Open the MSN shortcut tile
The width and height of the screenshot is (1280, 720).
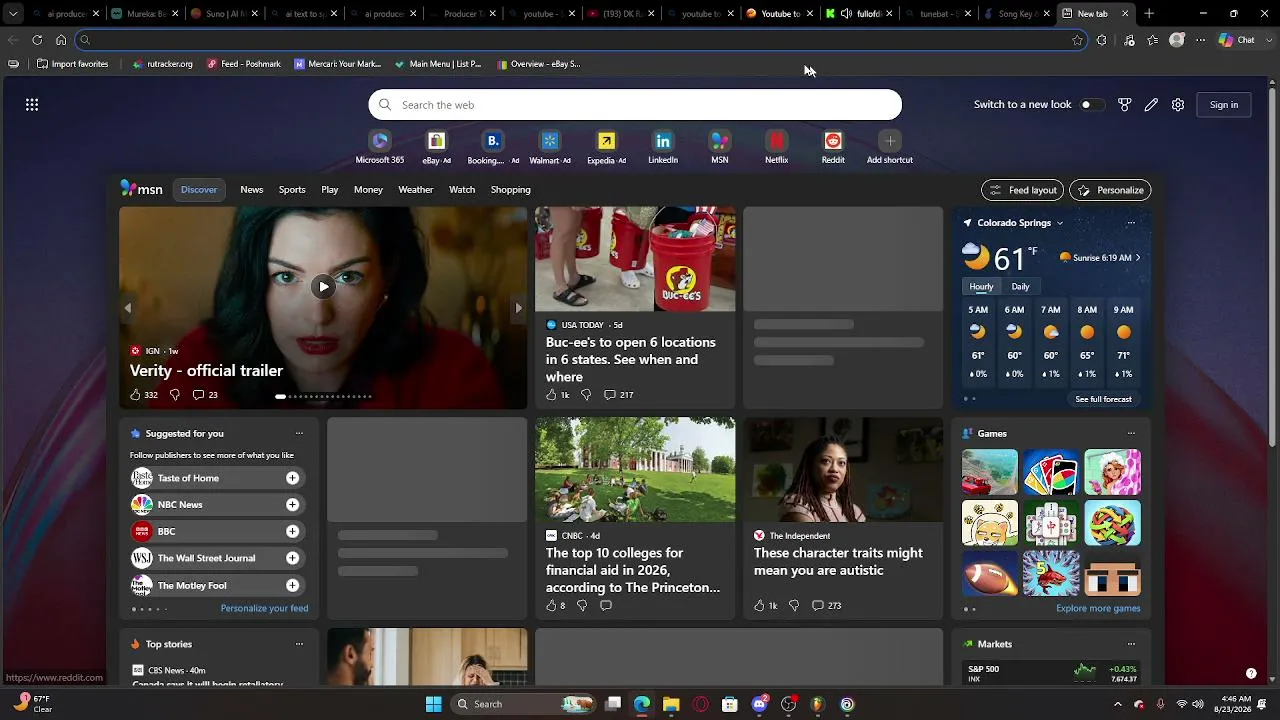[x=720, y=146]
